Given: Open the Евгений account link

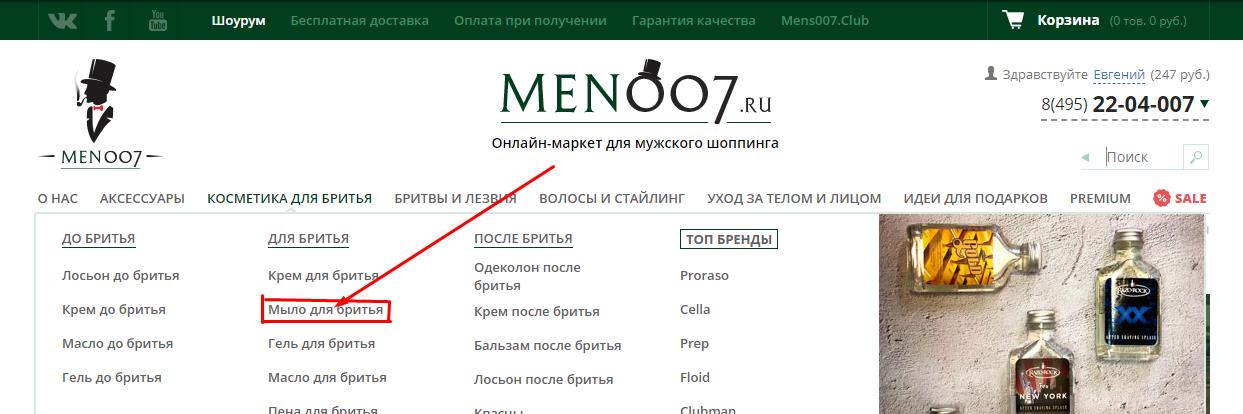Looking at the screenshot, I should [1118, 74].
